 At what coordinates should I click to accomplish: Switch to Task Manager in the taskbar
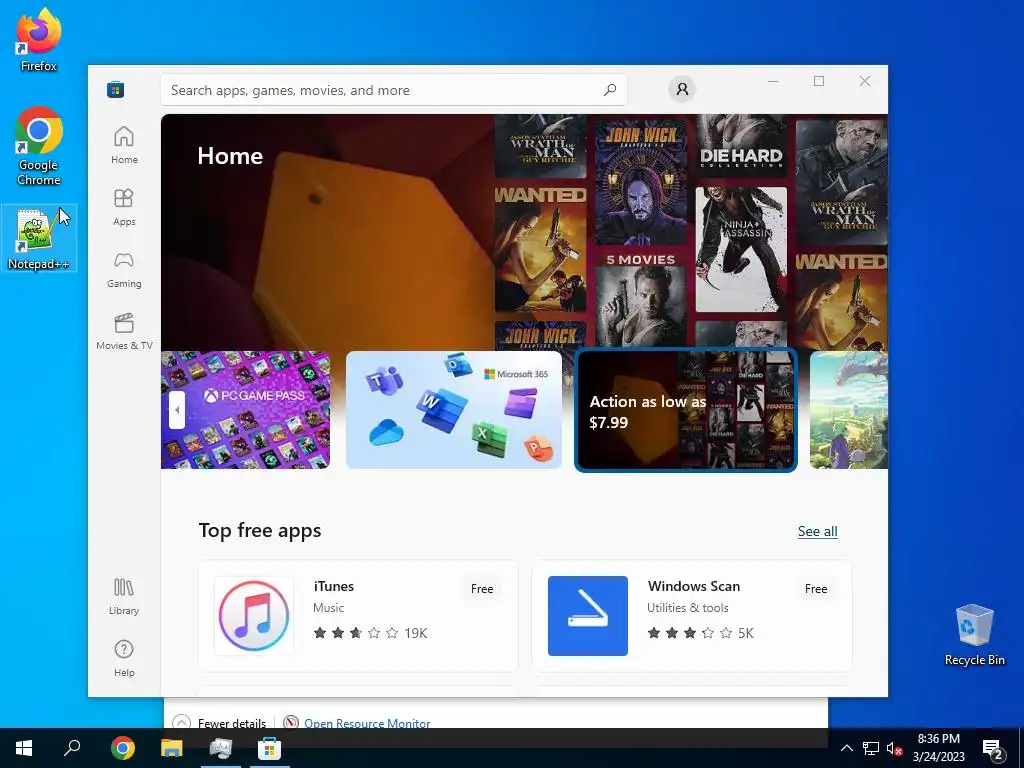pos(221,748)
